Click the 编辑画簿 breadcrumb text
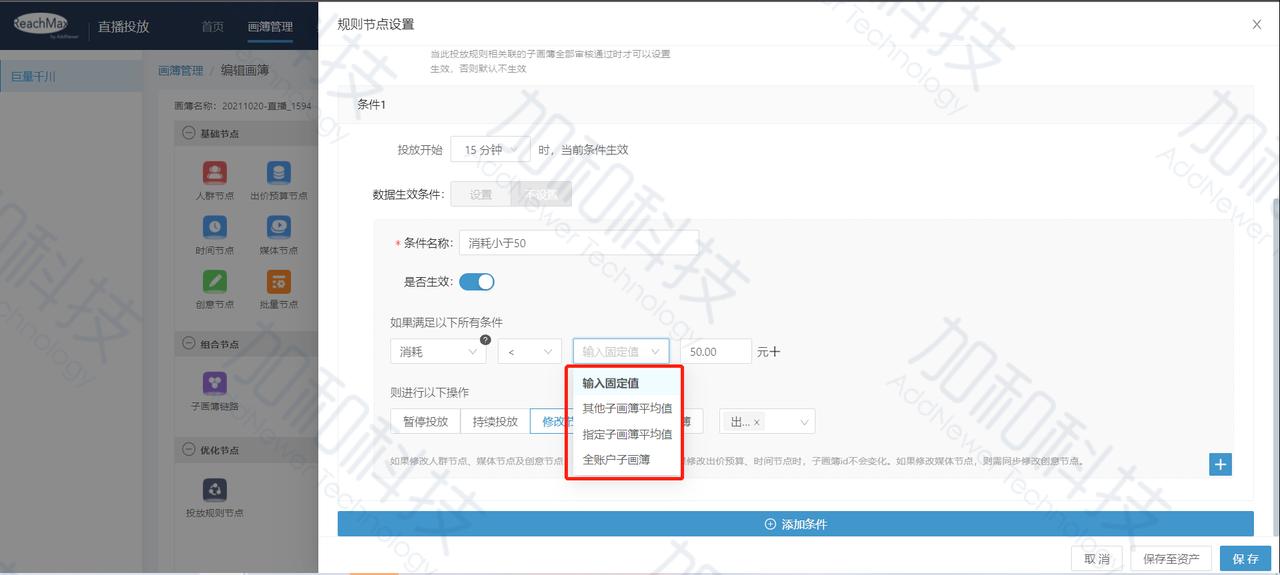 click(x=245, y=71)
